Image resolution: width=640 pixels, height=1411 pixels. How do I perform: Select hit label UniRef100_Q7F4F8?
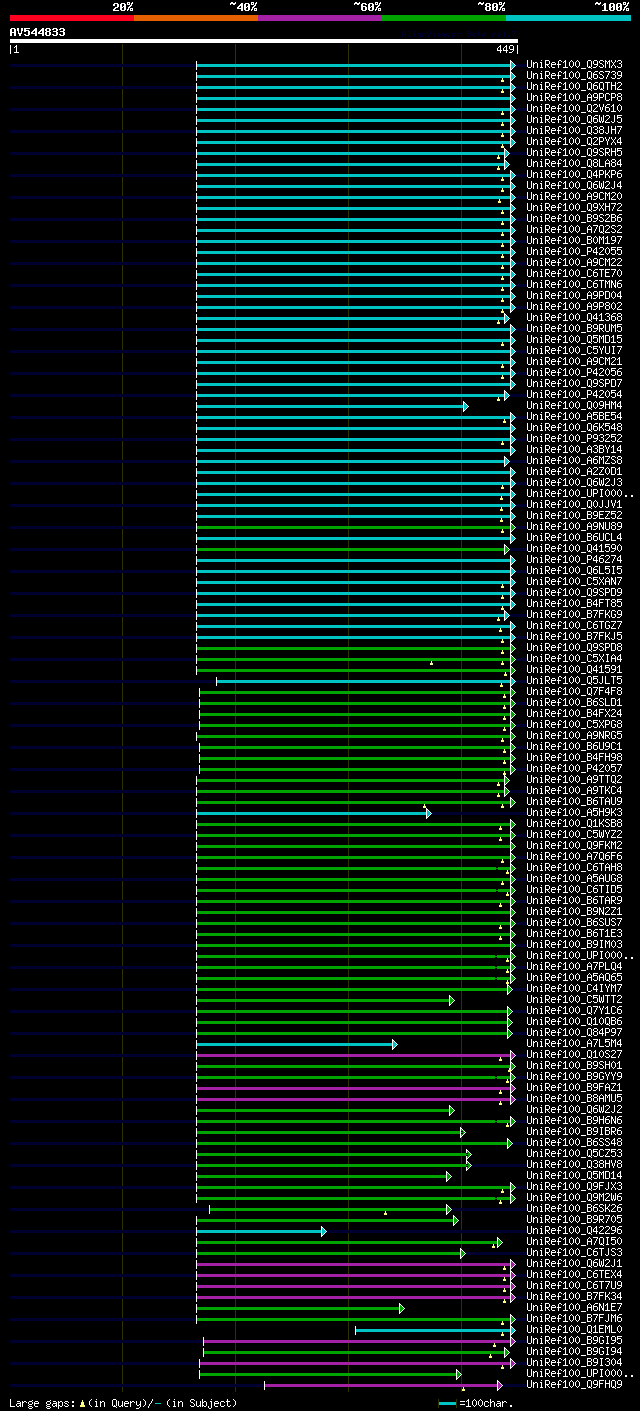click(x=573, y=691)
